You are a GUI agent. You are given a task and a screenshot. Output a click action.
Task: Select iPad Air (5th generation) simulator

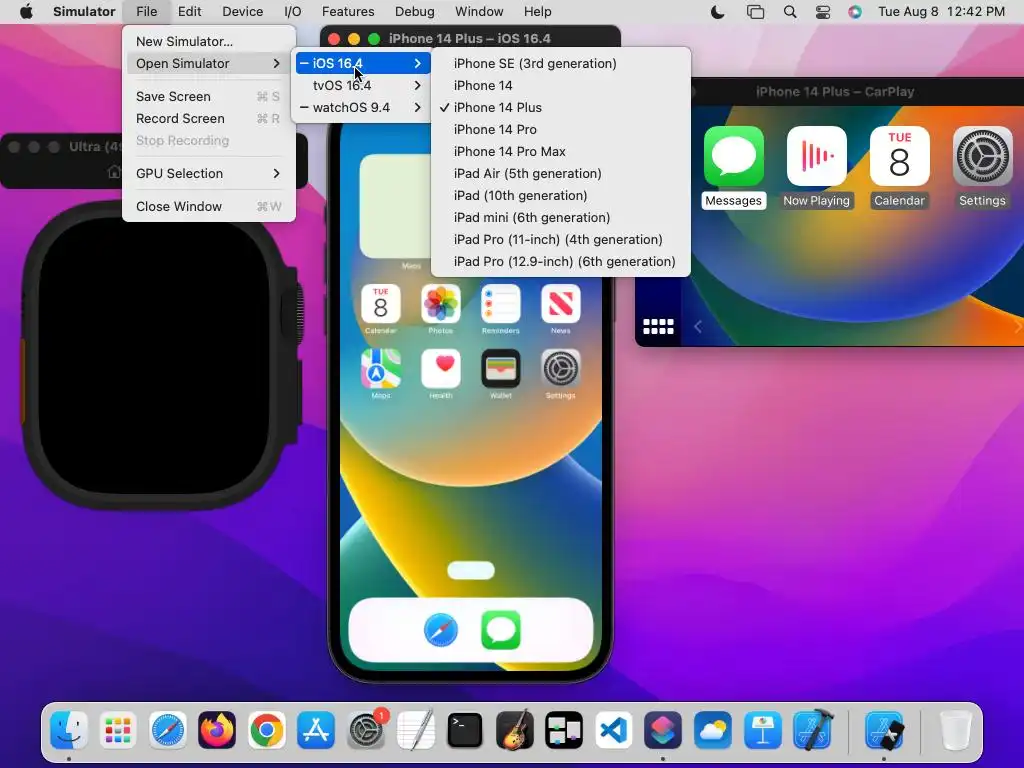[x=560, y=174]
